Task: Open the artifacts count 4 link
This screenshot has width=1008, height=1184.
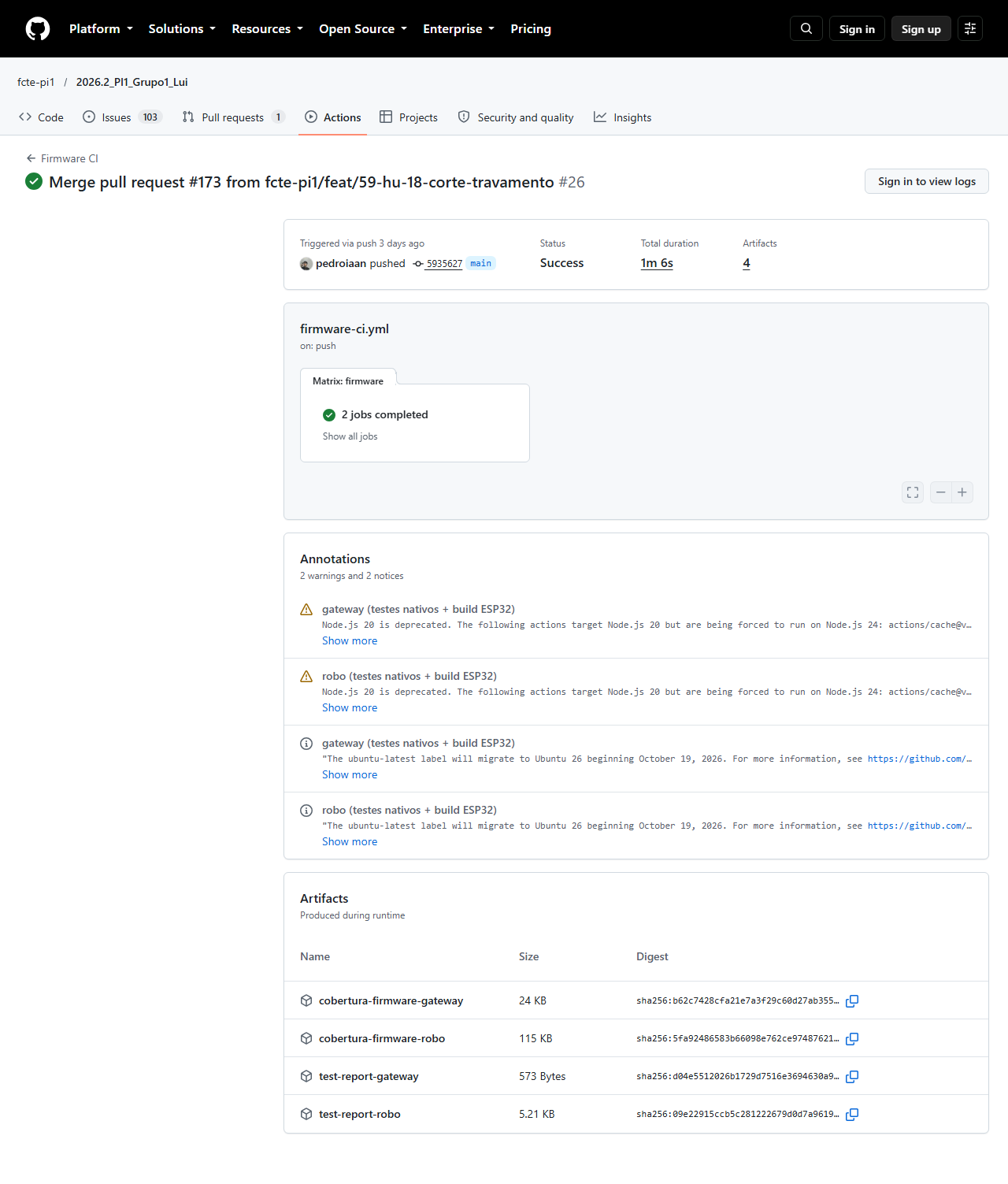Action: [747, 263]
